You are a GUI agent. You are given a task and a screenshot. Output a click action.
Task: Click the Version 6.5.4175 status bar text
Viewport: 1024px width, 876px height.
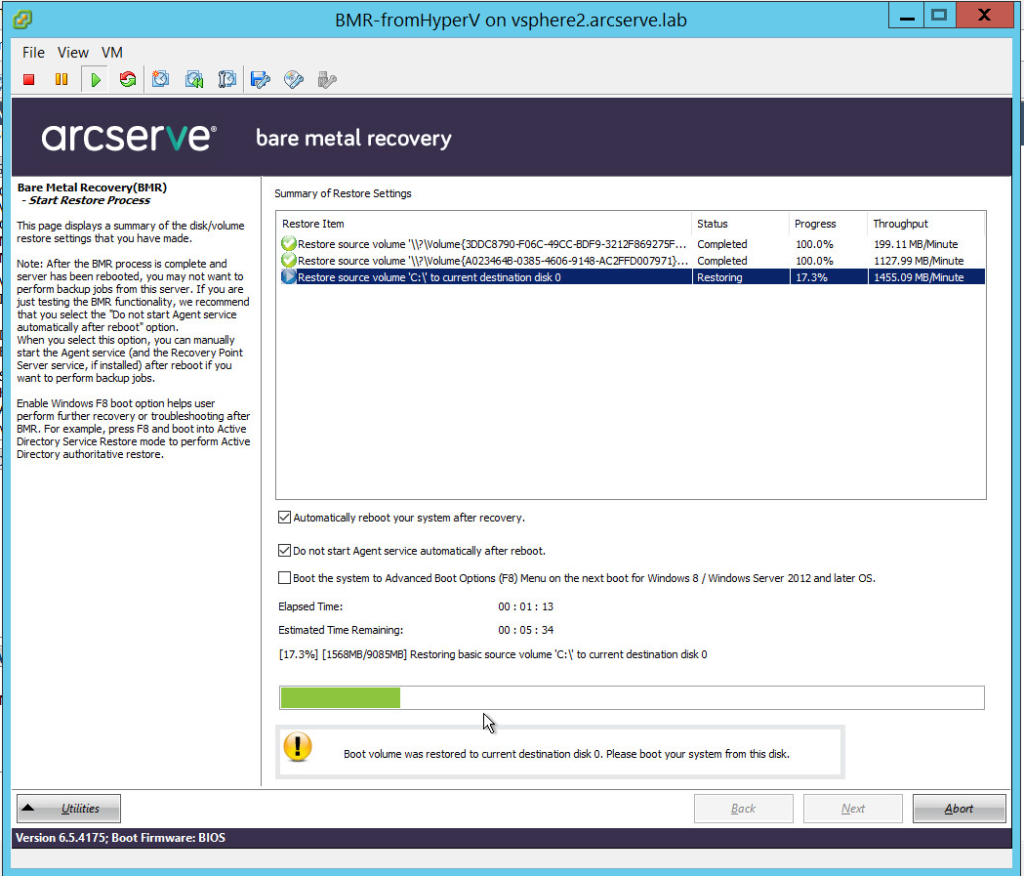click(120, 837)
